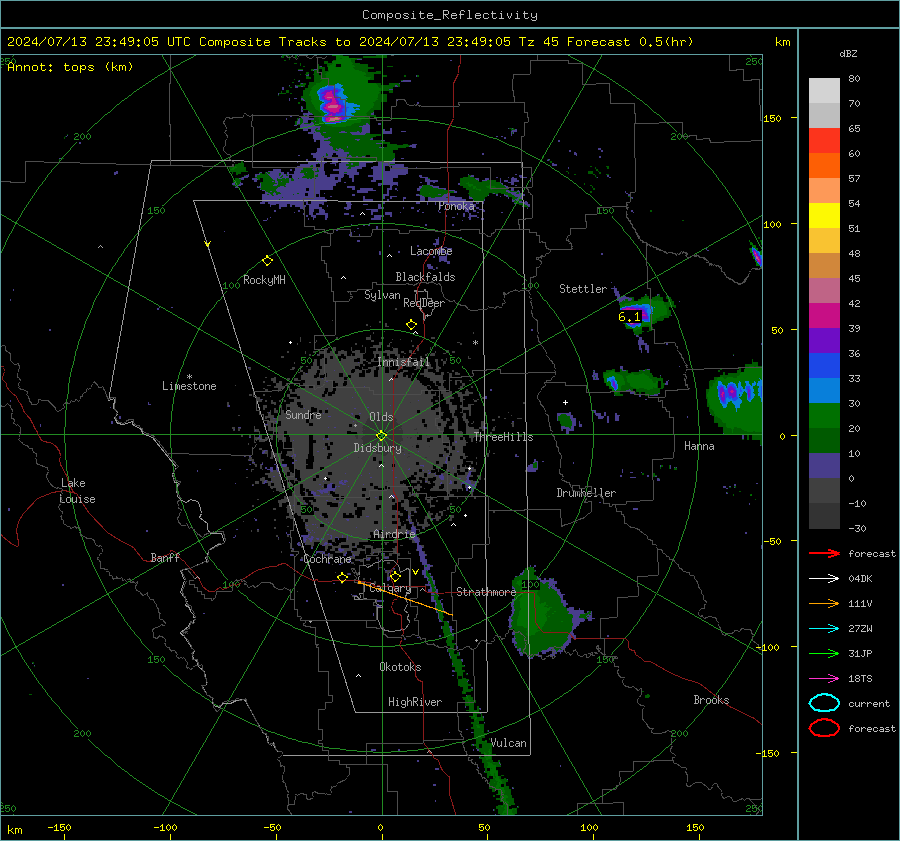Click the Innisfail city label

[x=404, y=362]
